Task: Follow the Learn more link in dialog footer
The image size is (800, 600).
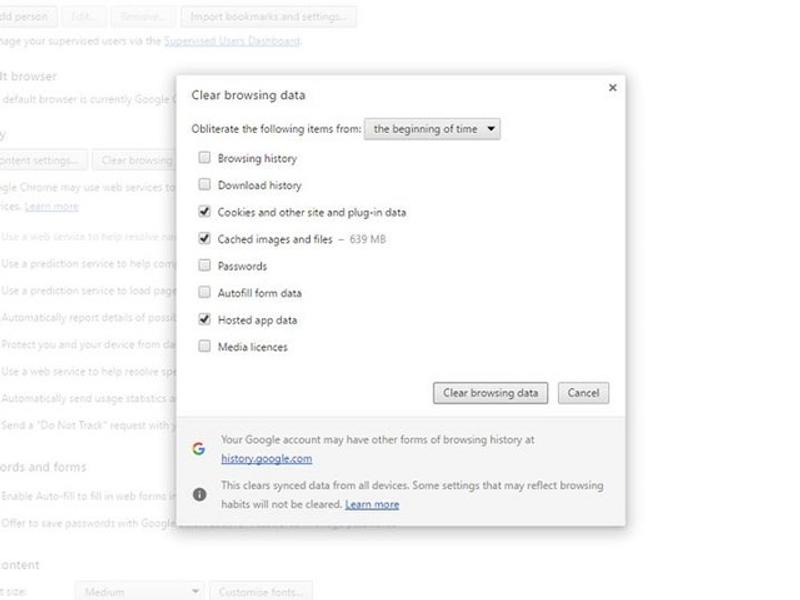Action: (x=372, y=505)
